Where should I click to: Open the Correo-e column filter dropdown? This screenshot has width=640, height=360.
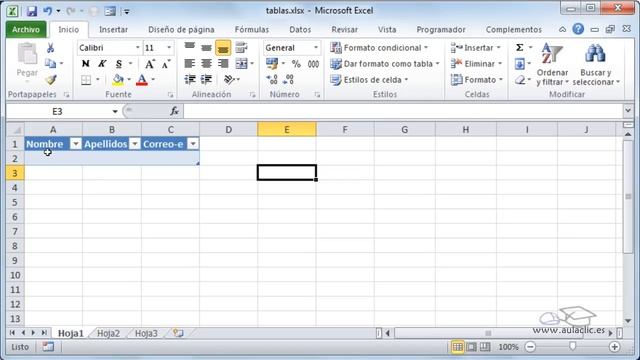coord(193,144)
